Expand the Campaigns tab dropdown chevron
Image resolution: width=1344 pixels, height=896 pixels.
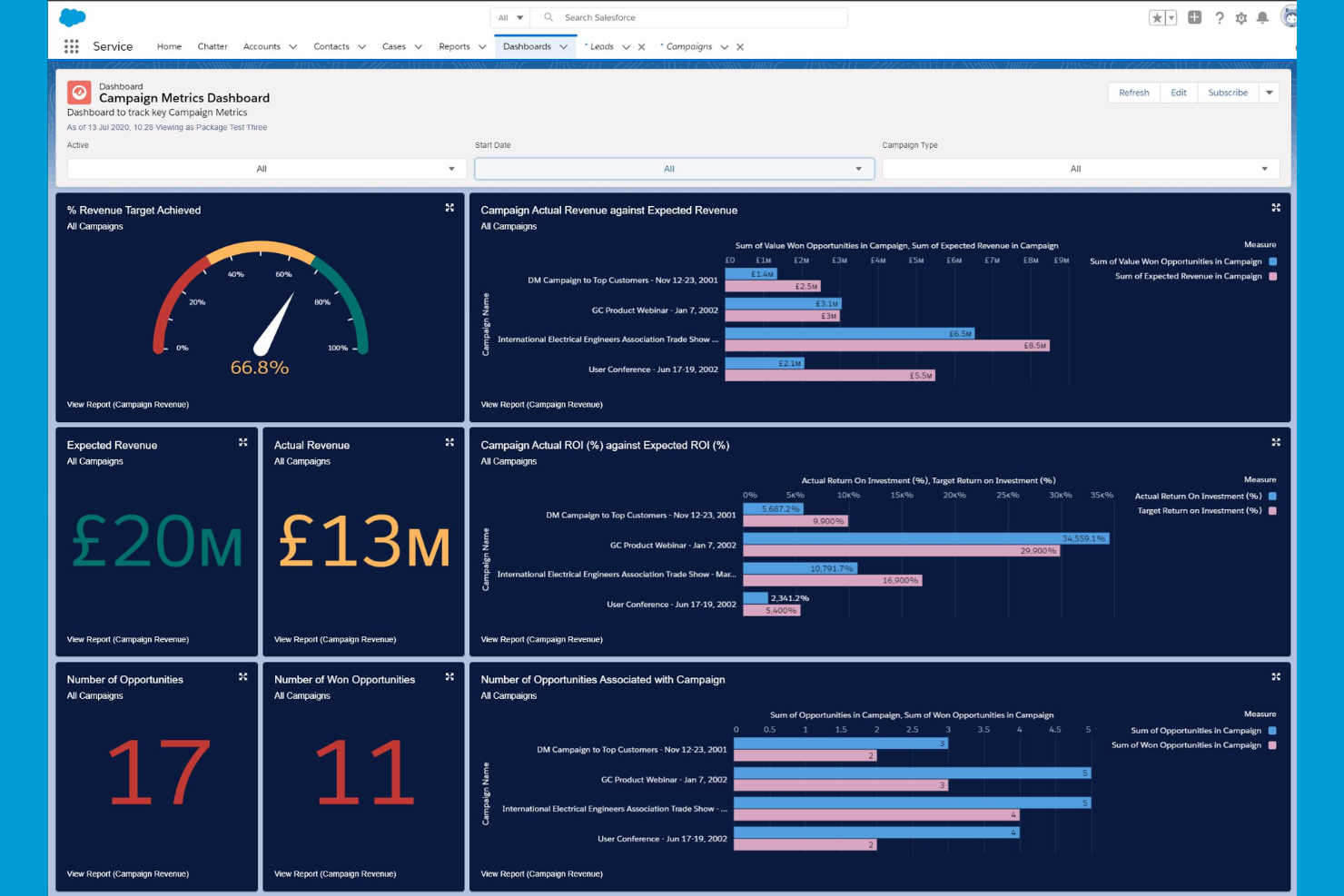click(x=725, y=47)
